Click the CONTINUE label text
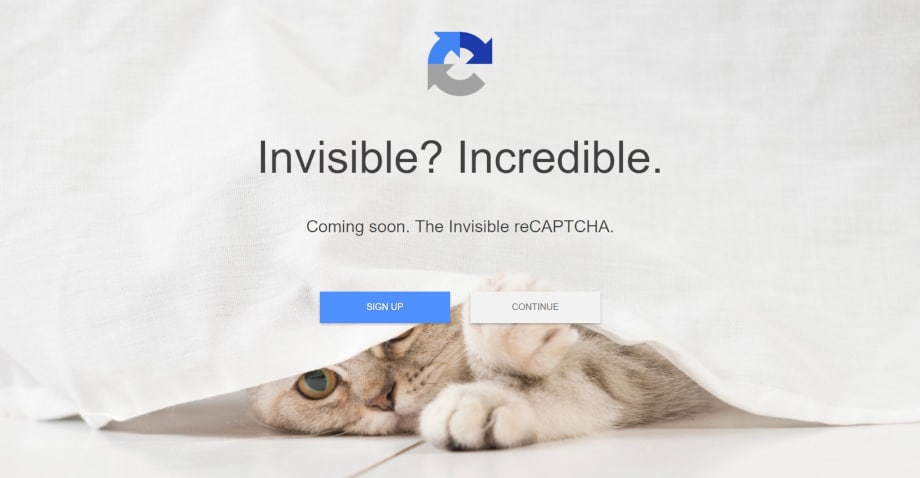 pos(535,307)
